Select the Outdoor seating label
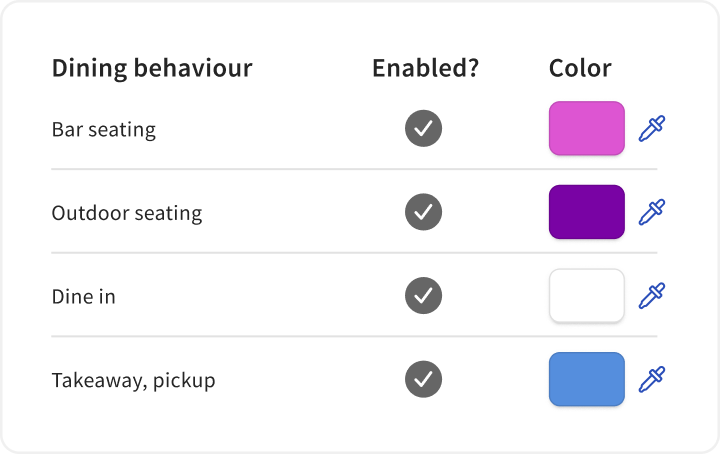 (x=127, y=213)
